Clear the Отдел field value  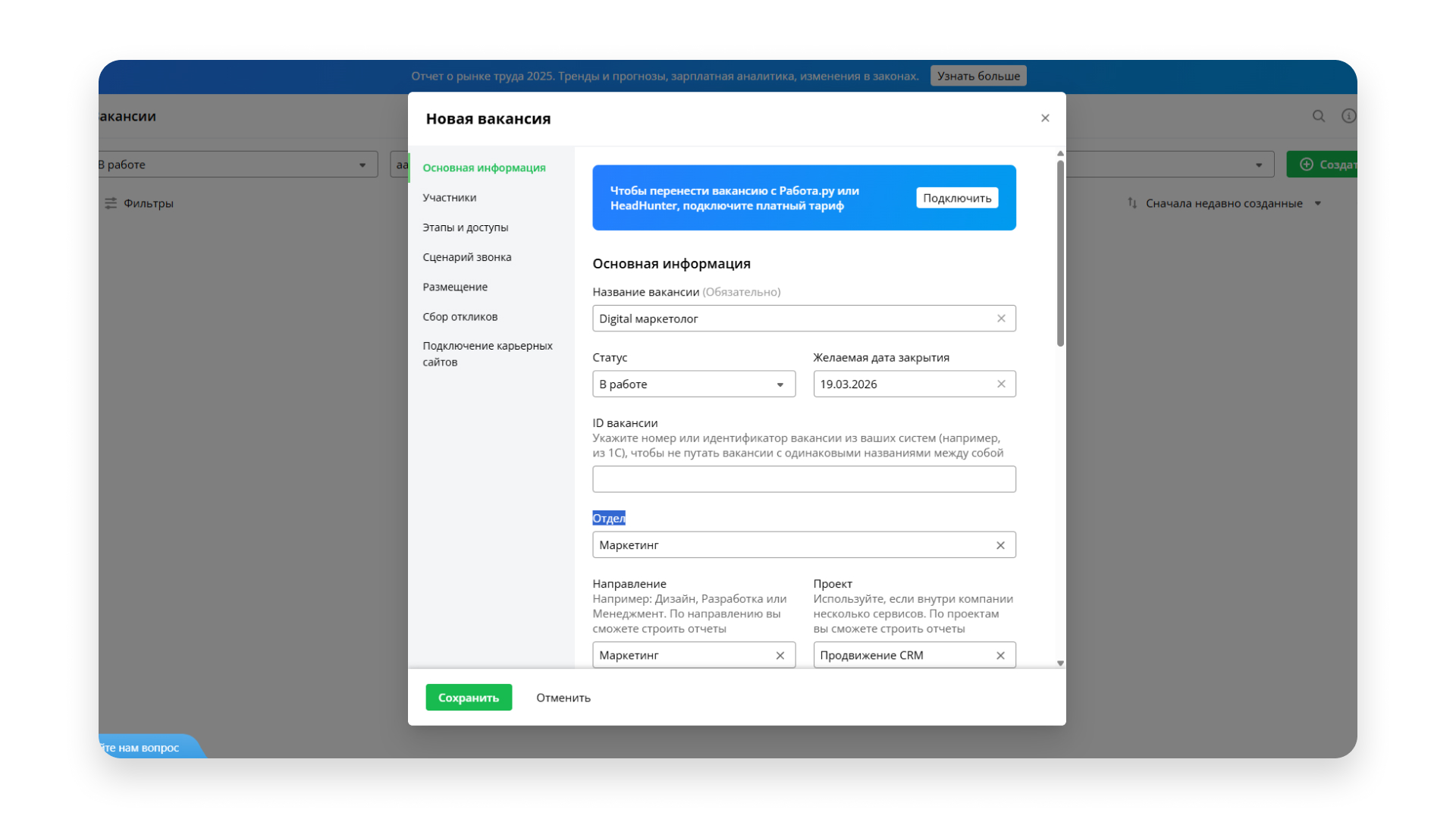coord(1000,545)
